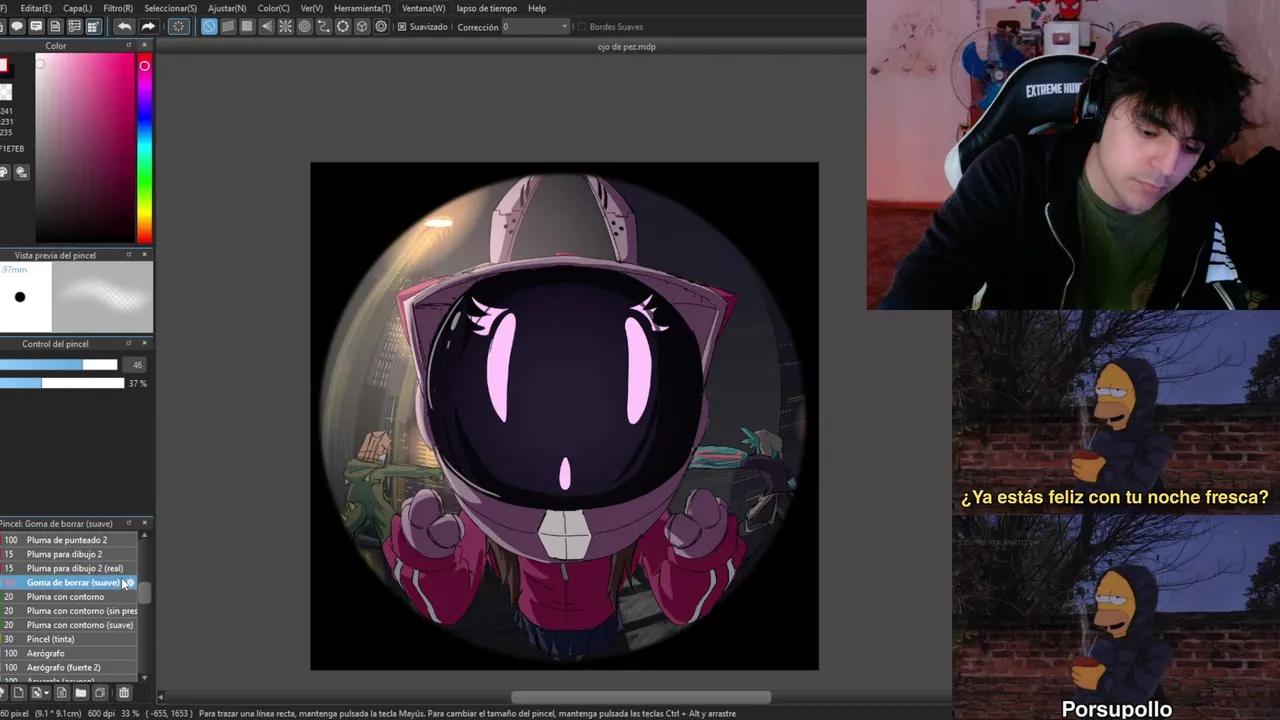
Task: Select brush Aerógrafo (fuerte 2)
Action: coord(68,667)
